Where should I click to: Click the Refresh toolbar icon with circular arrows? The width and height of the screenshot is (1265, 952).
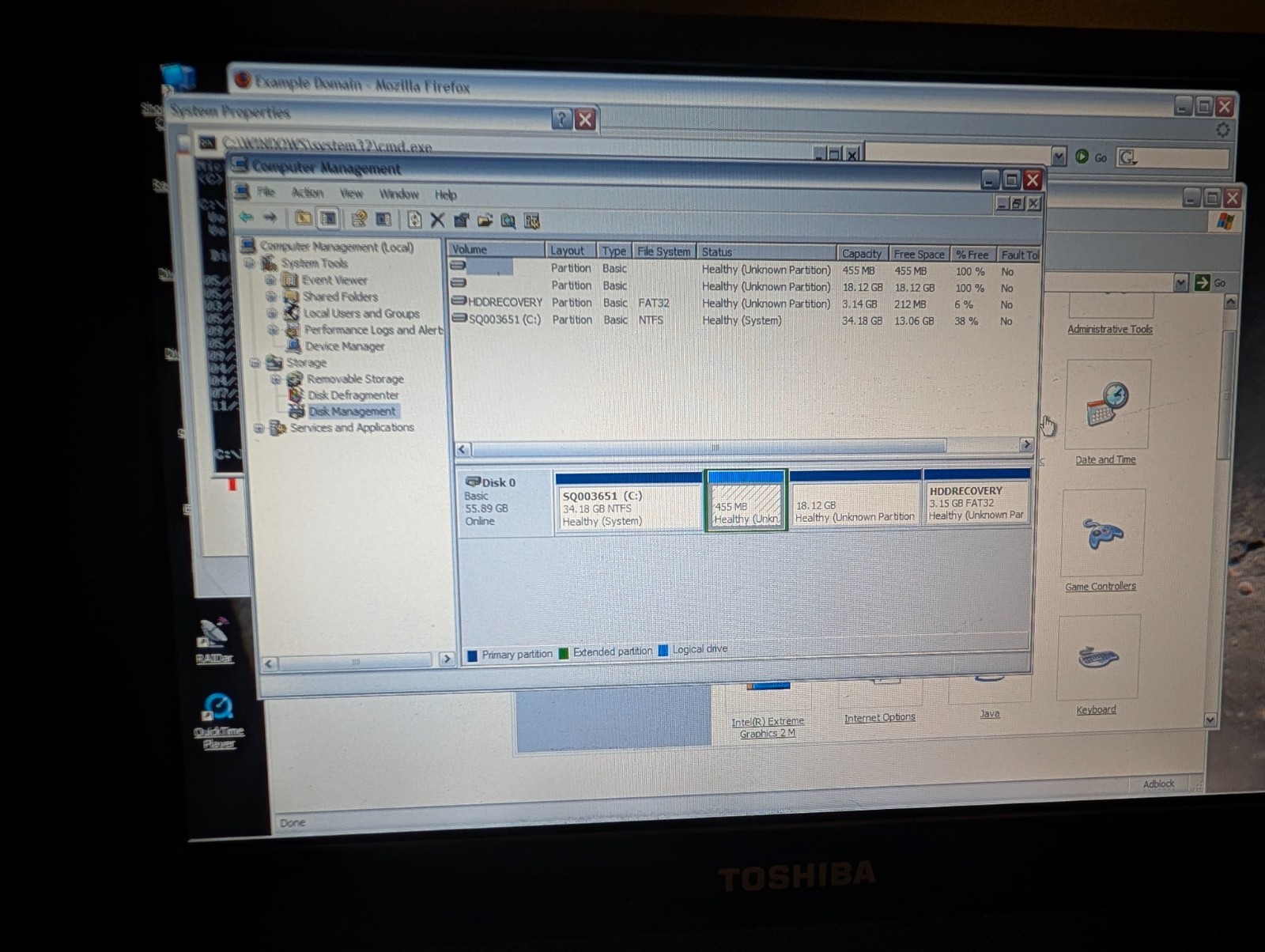pyautogui.click(x=414, y=220)
